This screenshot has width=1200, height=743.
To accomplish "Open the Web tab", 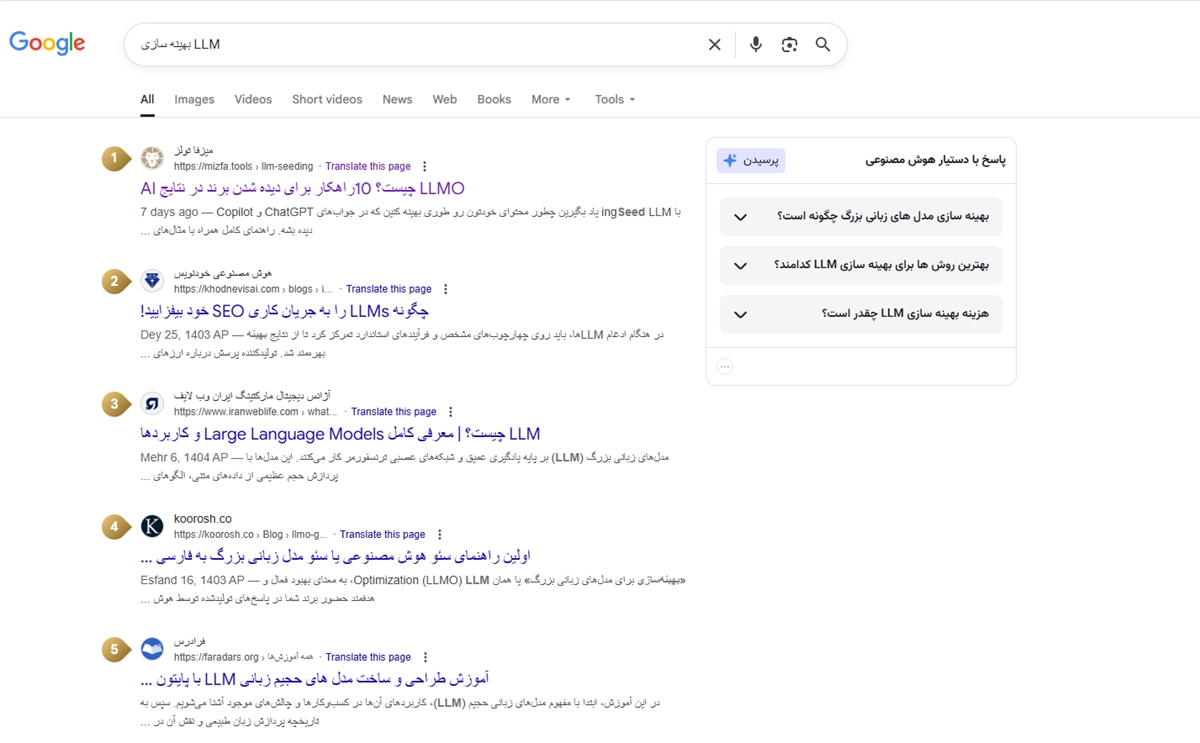I will pos(445,100).
